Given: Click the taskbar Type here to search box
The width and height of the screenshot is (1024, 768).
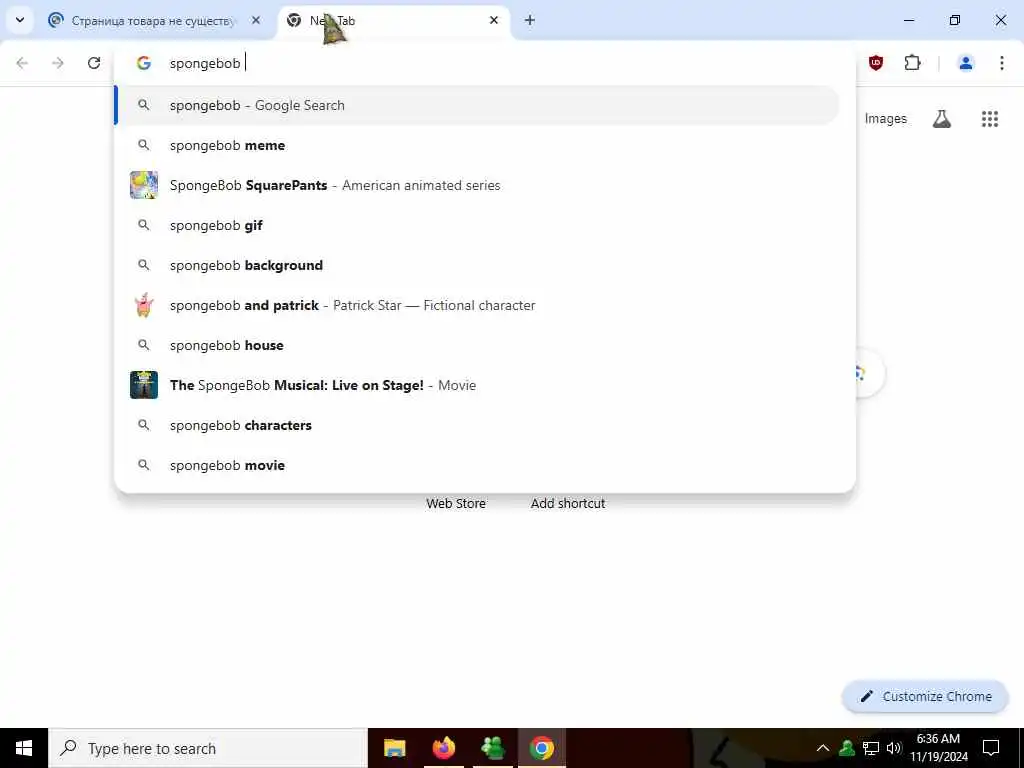Looking at the screenshot, I should click(208, 748).
